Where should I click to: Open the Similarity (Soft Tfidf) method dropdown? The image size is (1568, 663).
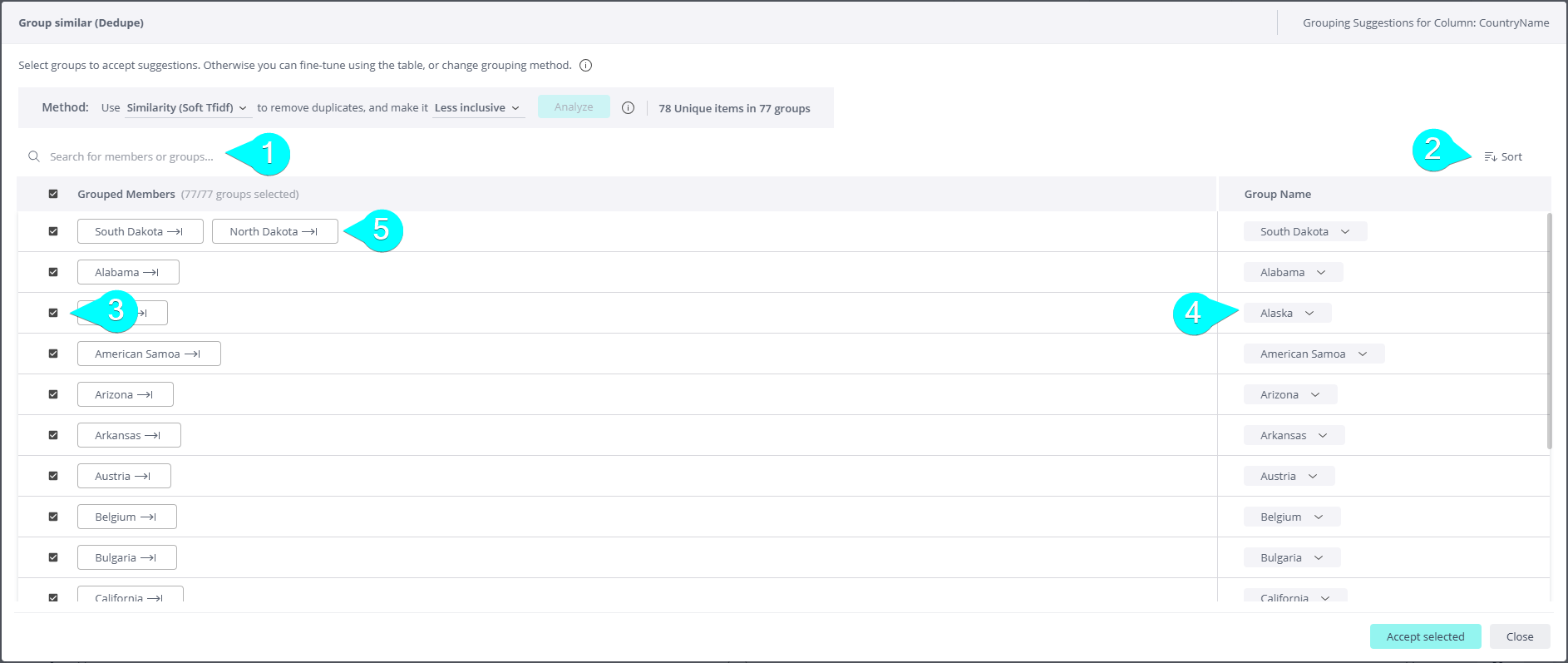(187, 108)
